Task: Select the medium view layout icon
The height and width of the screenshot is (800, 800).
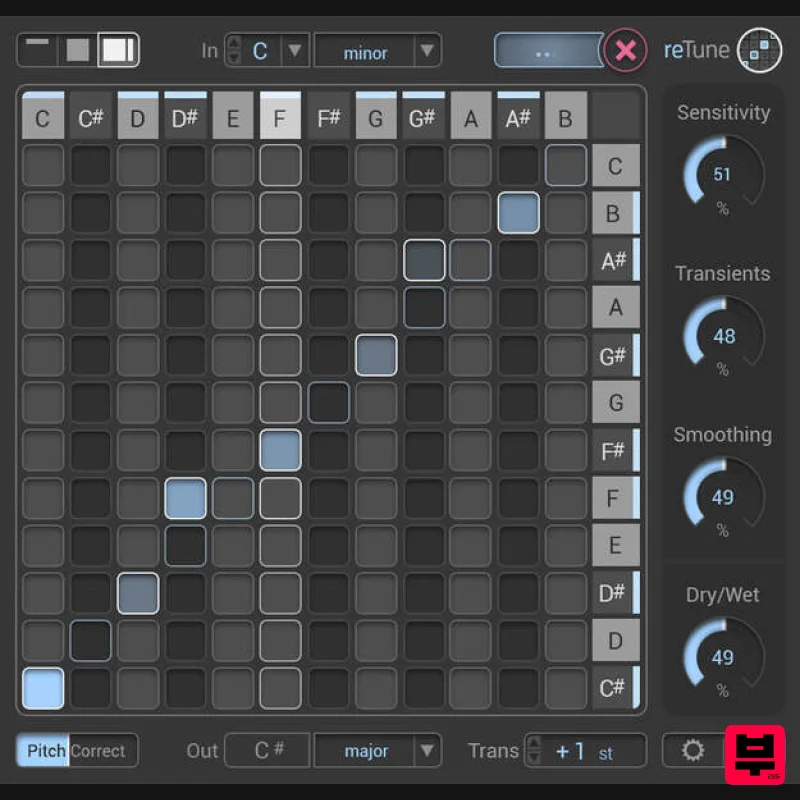Action: 76,48
